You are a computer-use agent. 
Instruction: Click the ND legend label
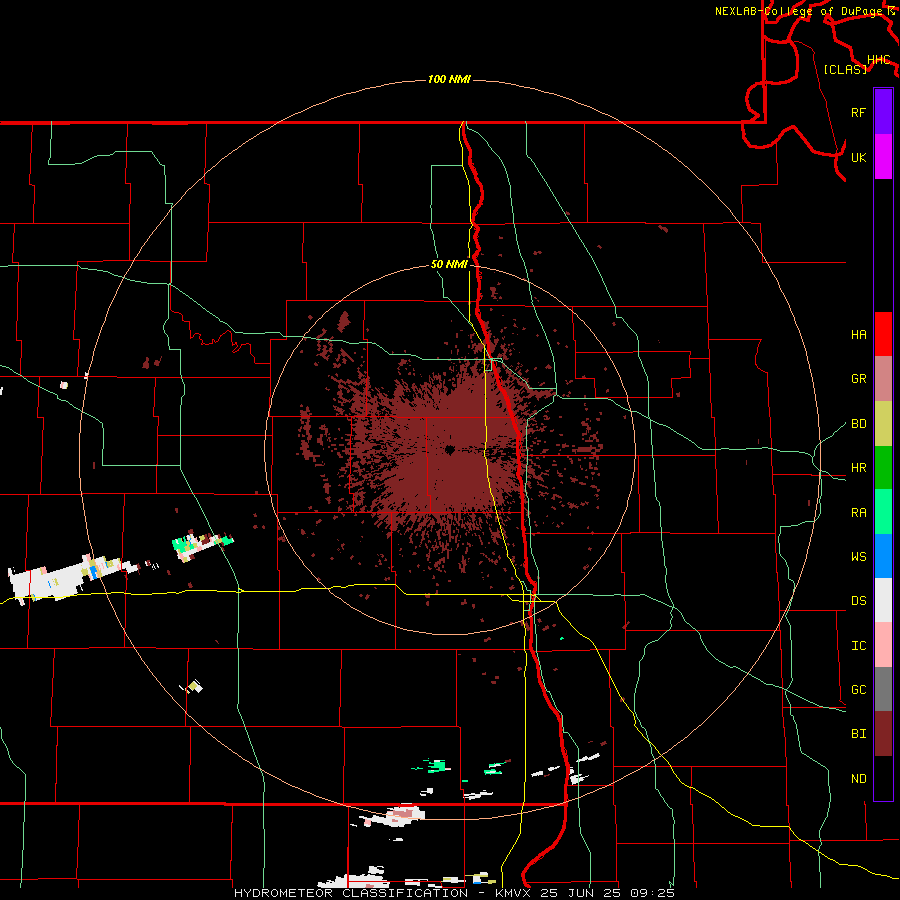pos(859,779)
